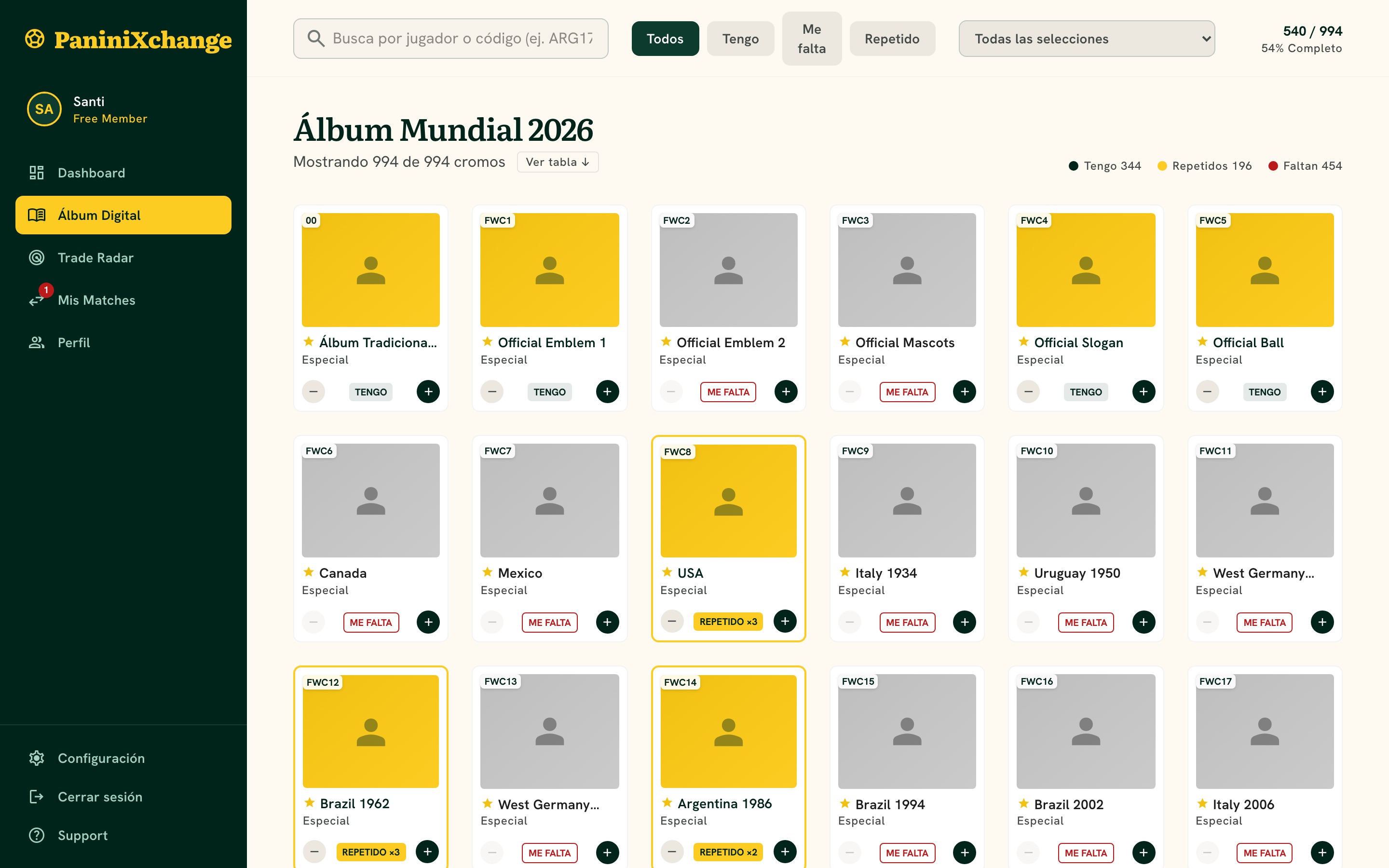Open the Todas las selecciones dropdown
The image size is (1389, 868).
[x=1087, y=39]
